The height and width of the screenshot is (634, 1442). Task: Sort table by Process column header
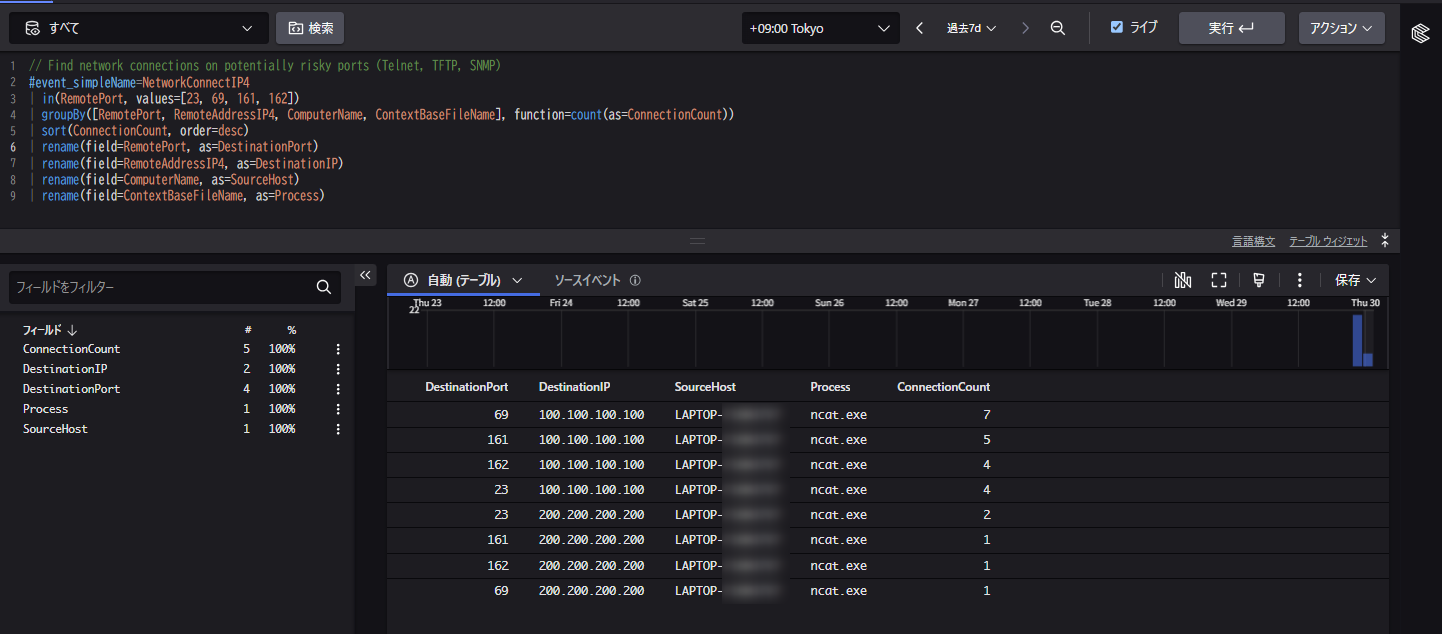click(x=830, y=387)
